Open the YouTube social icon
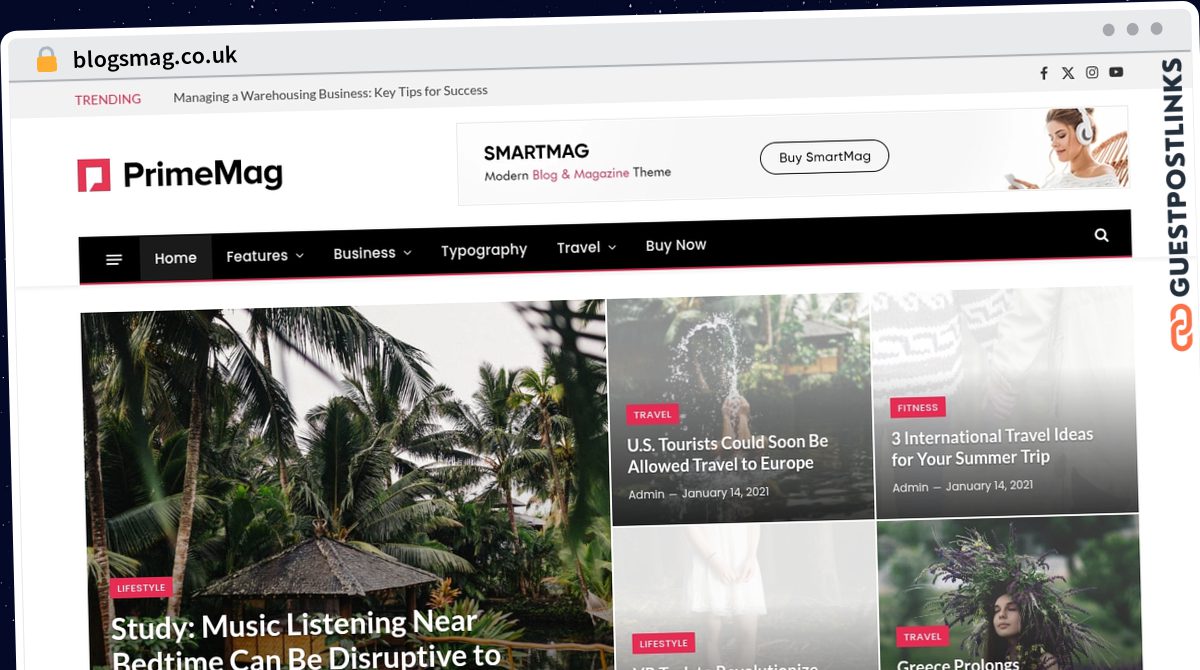The image size is (1200, 670). [1116, 72]
